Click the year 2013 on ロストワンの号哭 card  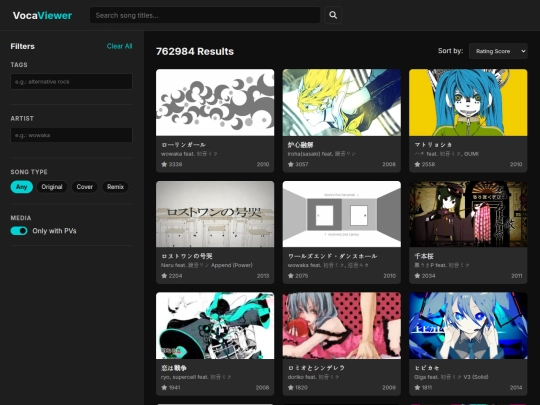pyautogui.click(x=263, y=276)
